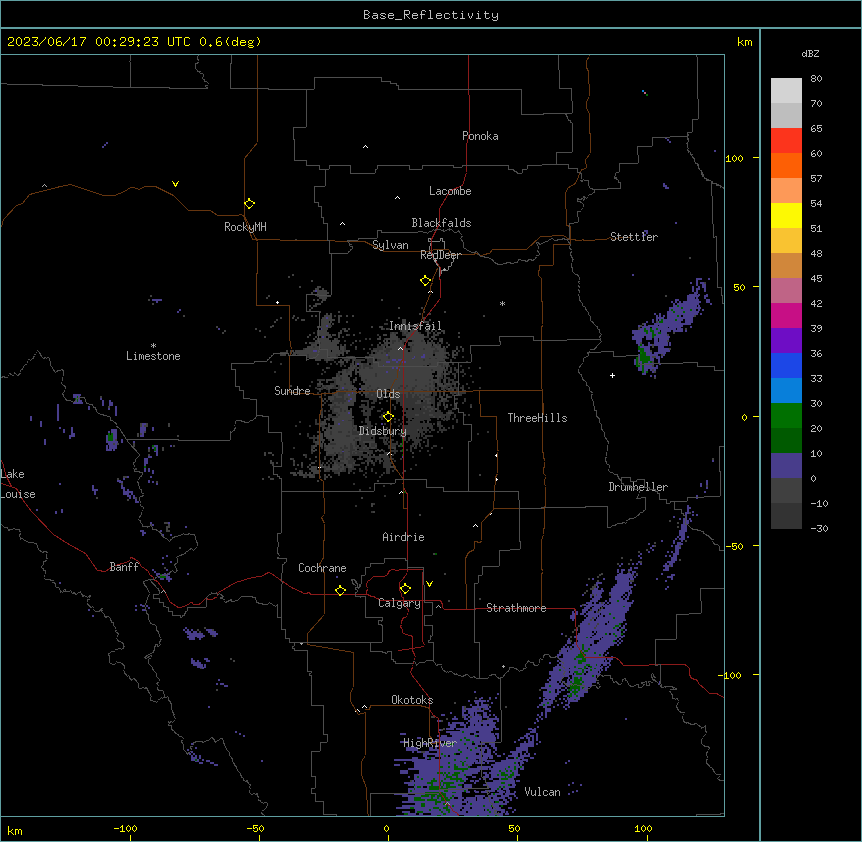
Task: Click the -30 value on dBZ scale
Action: pyautogui.click(x=819, y=528)
